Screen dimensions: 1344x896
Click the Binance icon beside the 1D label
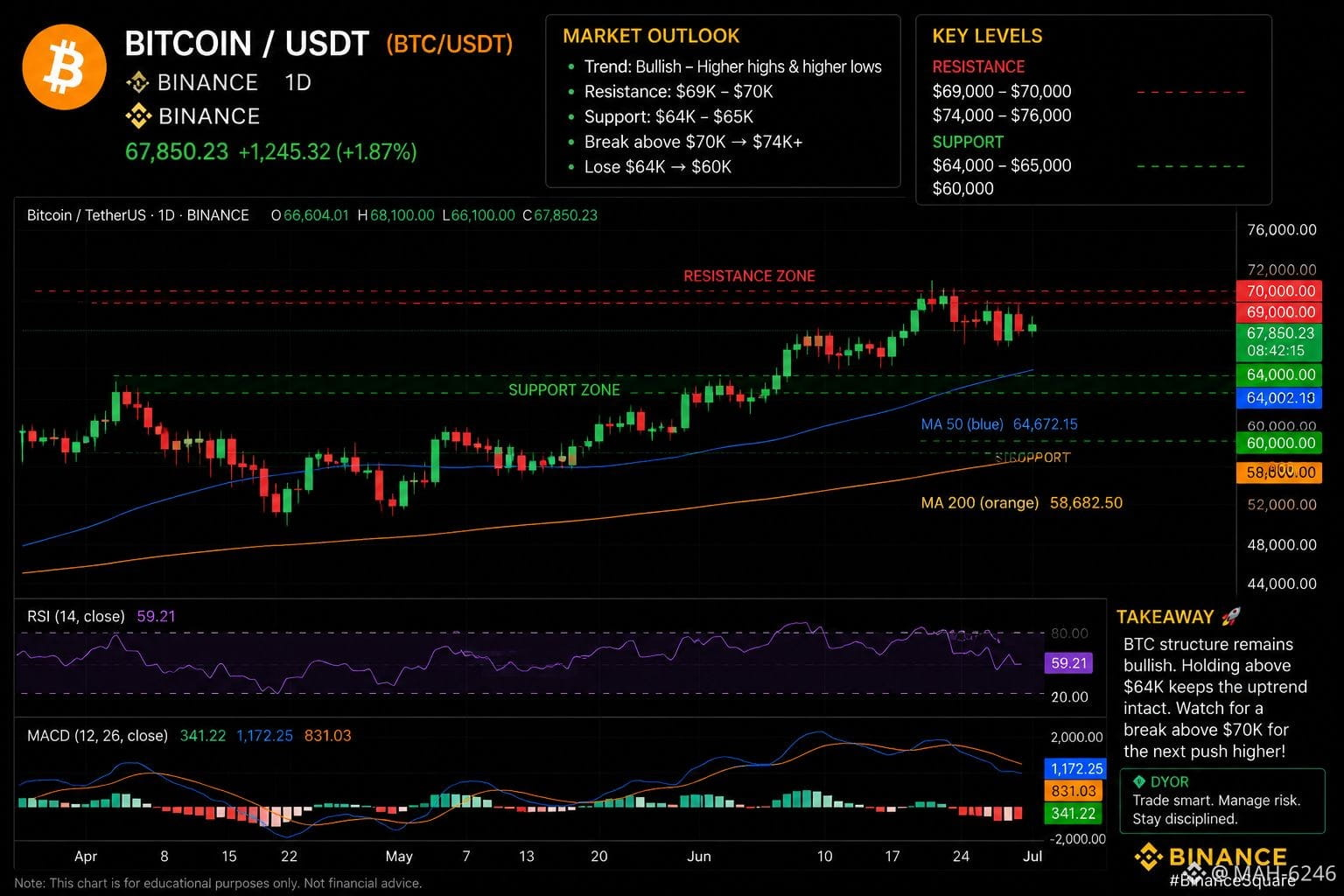coord(137,82)
